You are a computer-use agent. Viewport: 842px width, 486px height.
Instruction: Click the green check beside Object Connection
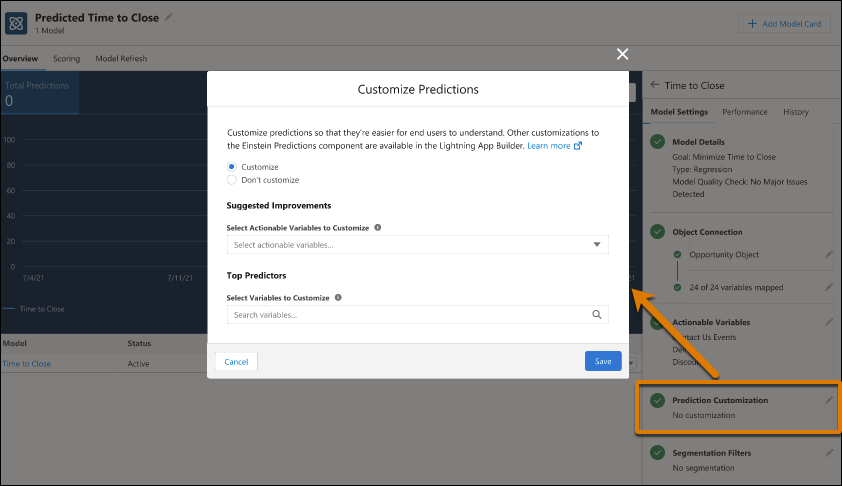coord(657,232)
